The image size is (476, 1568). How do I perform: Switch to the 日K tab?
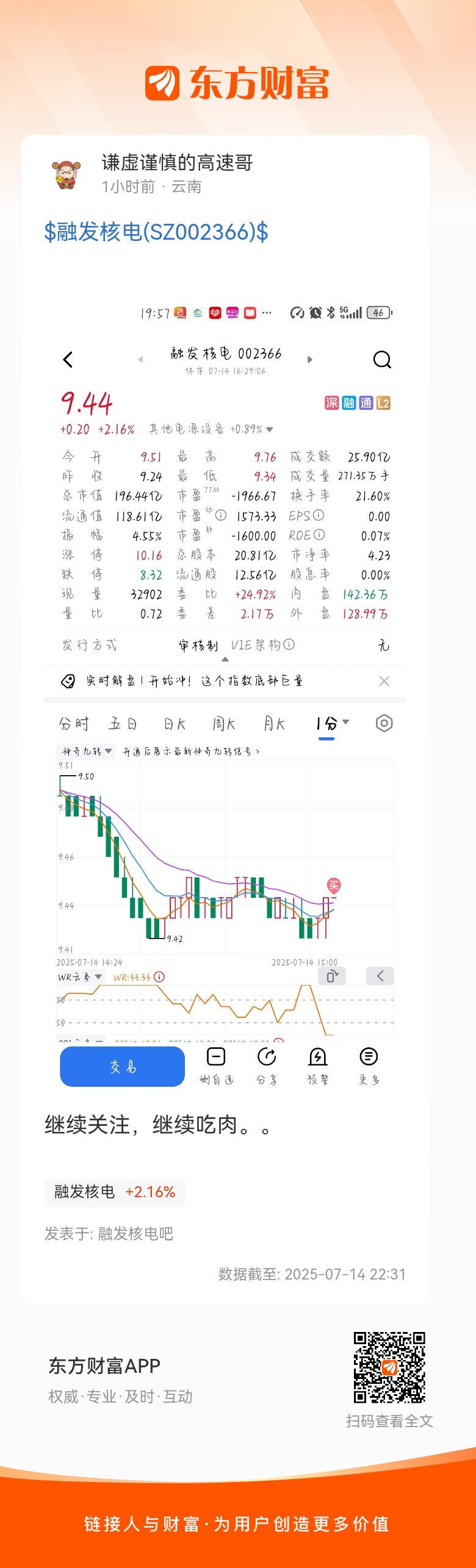(175, 724)
